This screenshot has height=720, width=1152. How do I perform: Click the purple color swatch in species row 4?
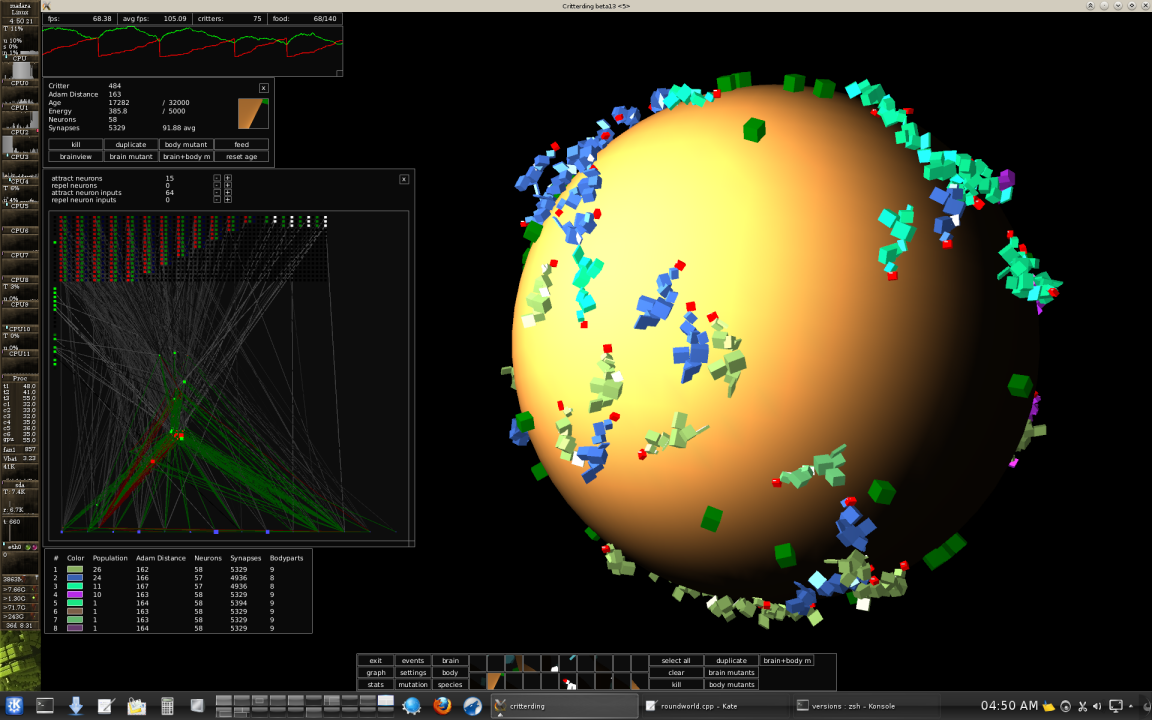[75, 594]
